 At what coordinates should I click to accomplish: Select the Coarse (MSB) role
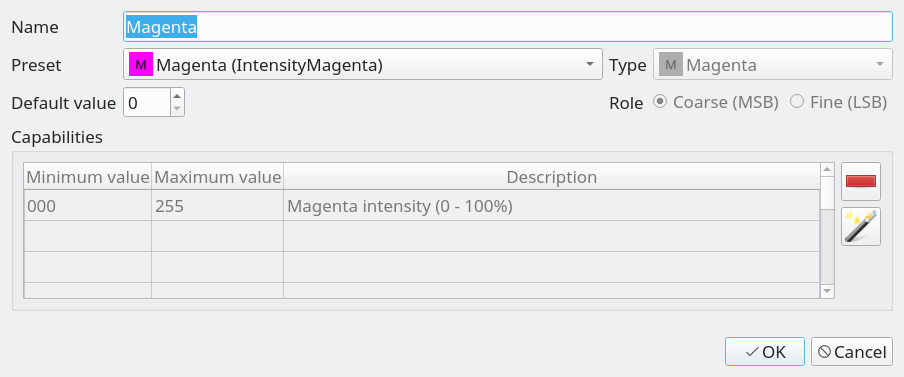[x=716, y=103]
